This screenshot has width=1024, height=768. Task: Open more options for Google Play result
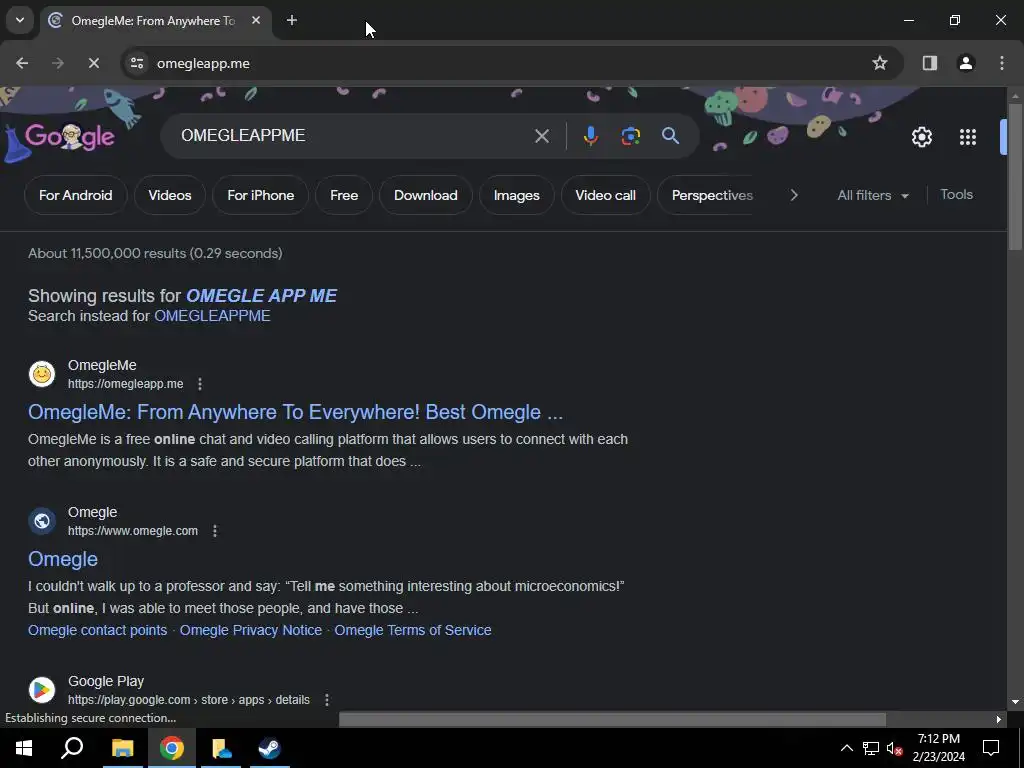(x=327, y=700)
